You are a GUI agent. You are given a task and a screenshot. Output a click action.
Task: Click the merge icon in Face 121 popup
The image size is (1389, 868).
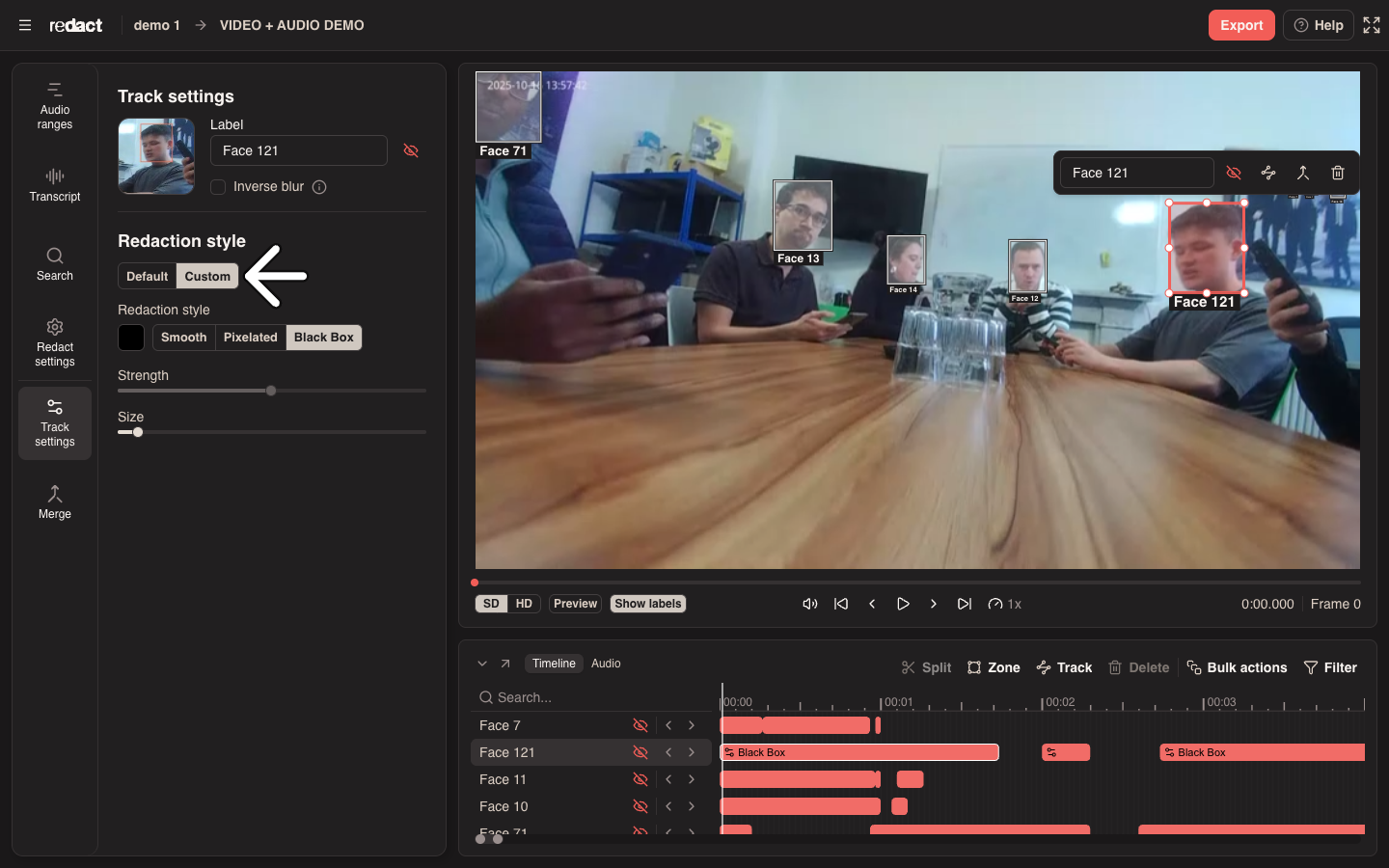(x=1303, y=173)
